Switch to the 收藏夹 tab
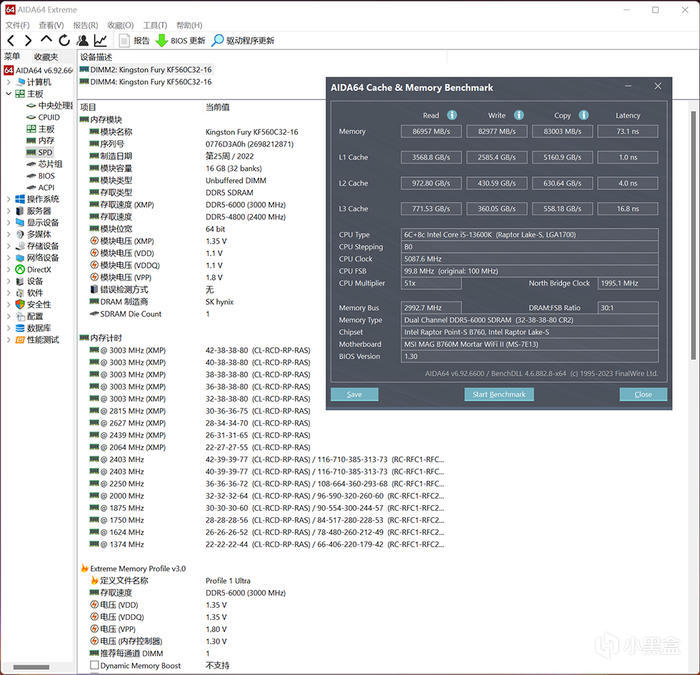The width and height of the screenshot is (700, 675). coord(46,57)
